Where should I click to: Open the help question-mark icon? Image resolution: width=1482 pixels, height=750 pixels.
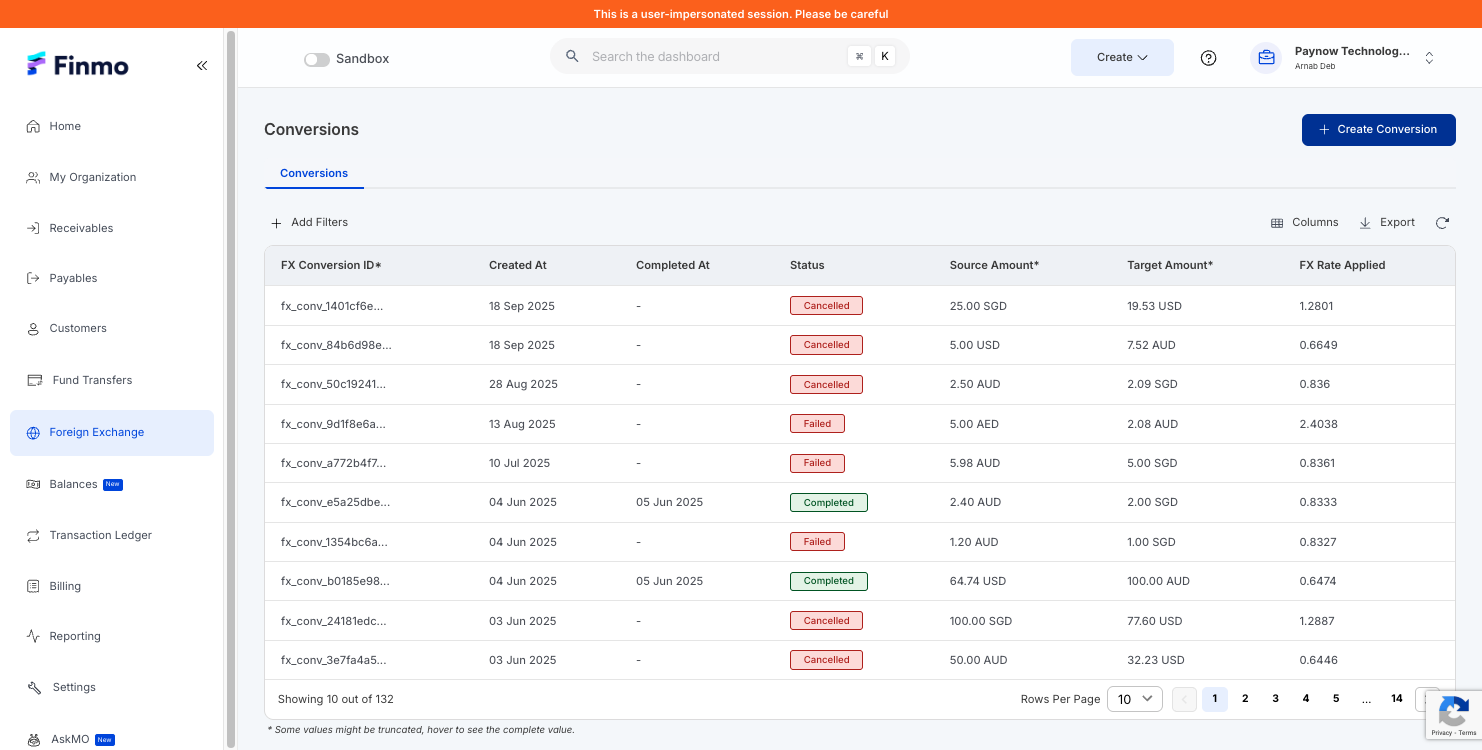click(1208, 58)
